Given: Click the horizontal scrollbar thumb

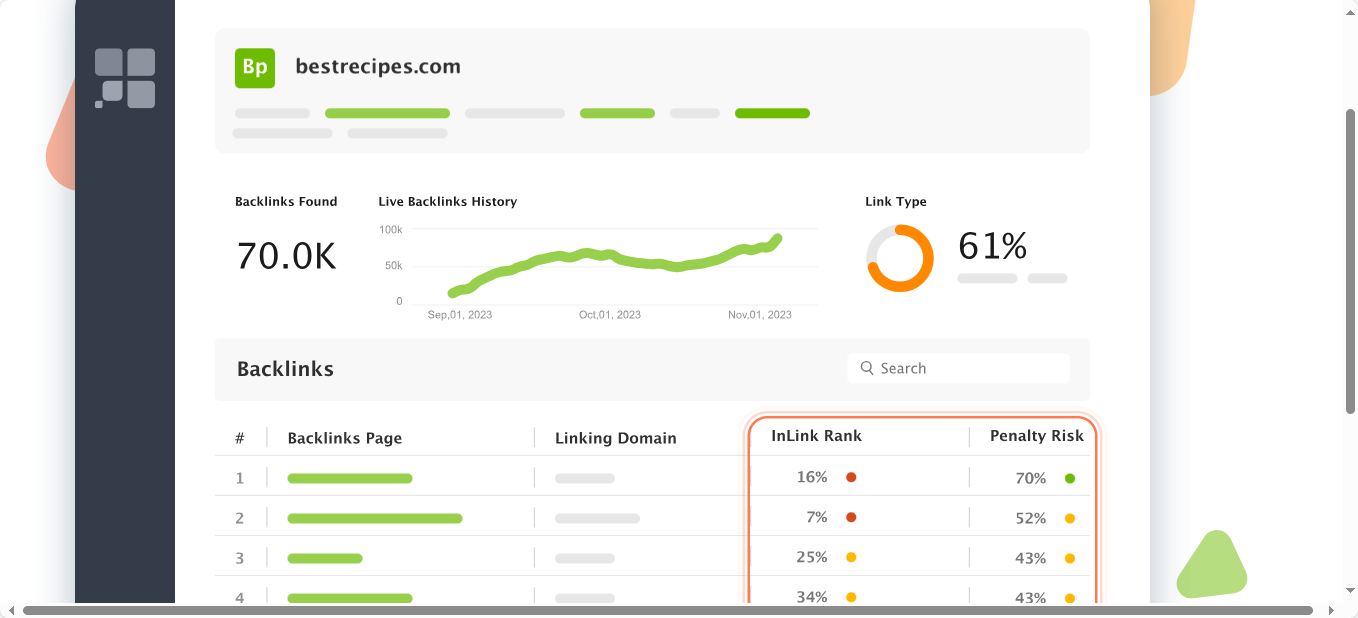Looking at the screenshot, I should (668, 610).
